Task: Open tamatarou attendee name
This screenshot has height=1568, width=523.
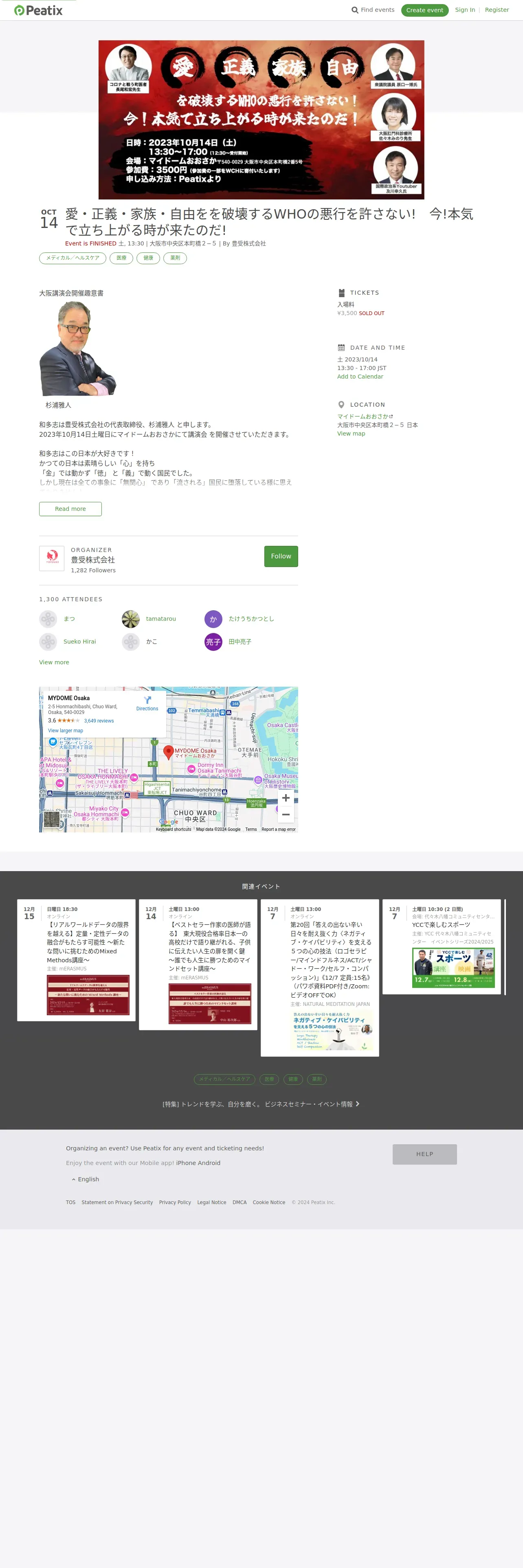Action: 161,619
